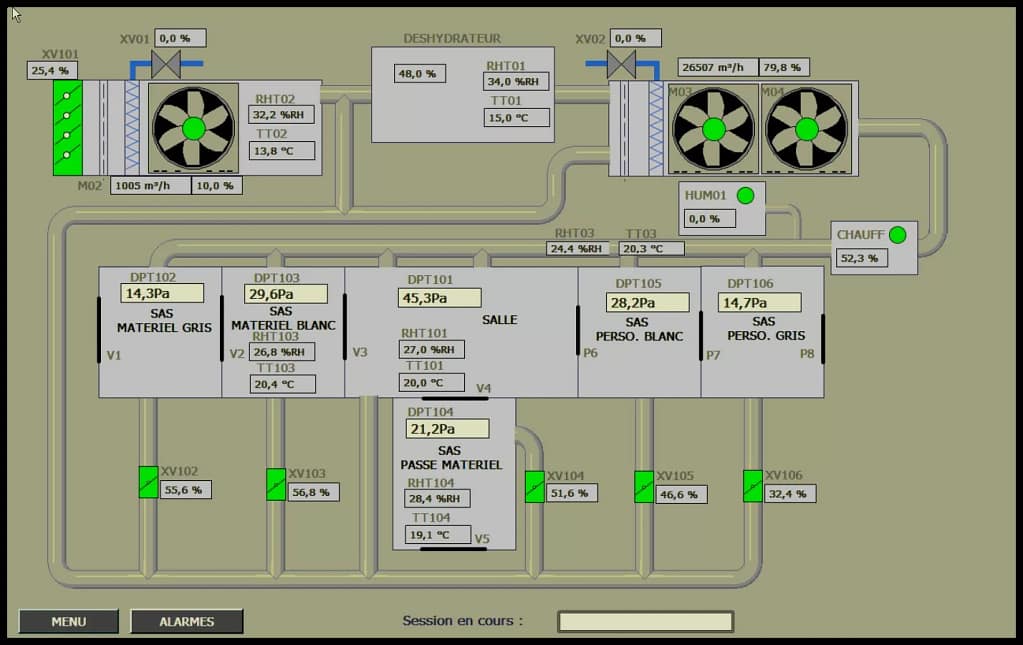Click the XV106 green damper icon
The width and height of the screenshot is (1023, 645).
(753, 486)
